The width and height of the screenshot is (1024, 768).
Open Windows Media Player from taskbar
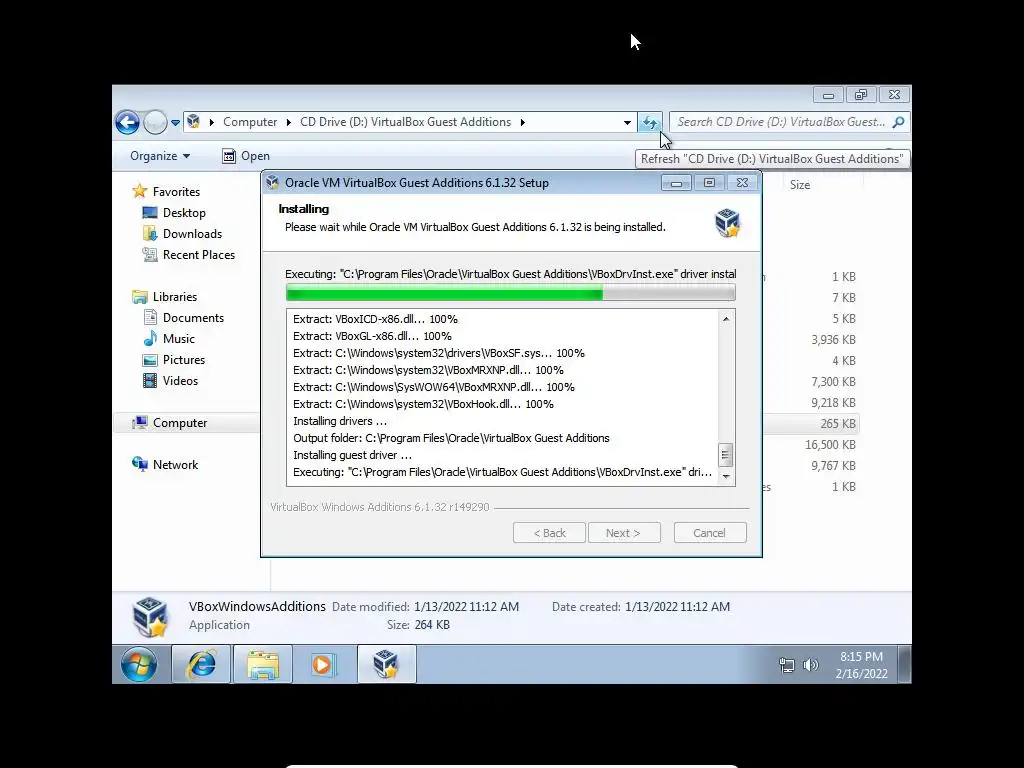[323, 665]
